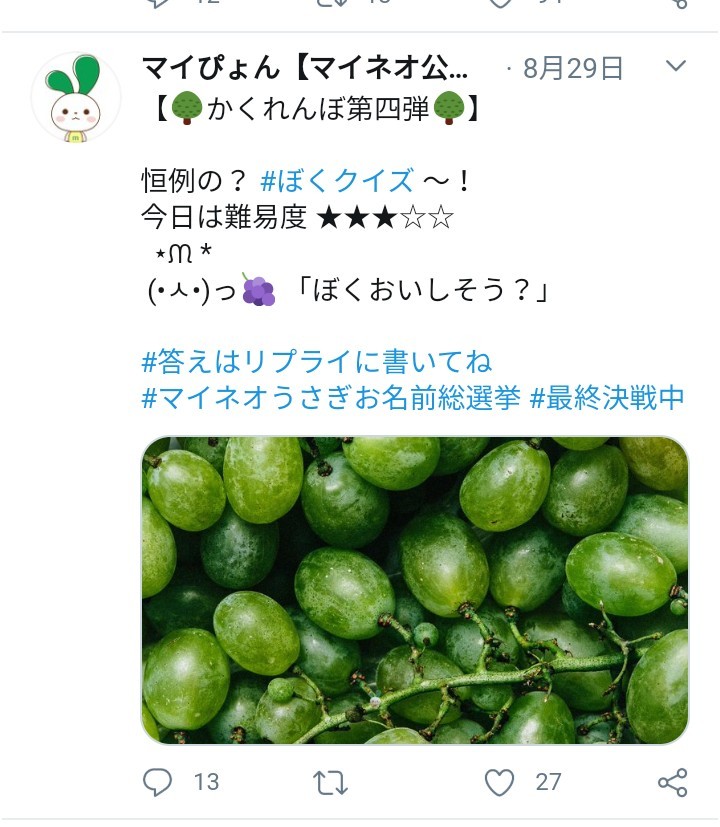Tap the reply count 13
This screenshot has width=720, height=827.
tap(206, 781)
